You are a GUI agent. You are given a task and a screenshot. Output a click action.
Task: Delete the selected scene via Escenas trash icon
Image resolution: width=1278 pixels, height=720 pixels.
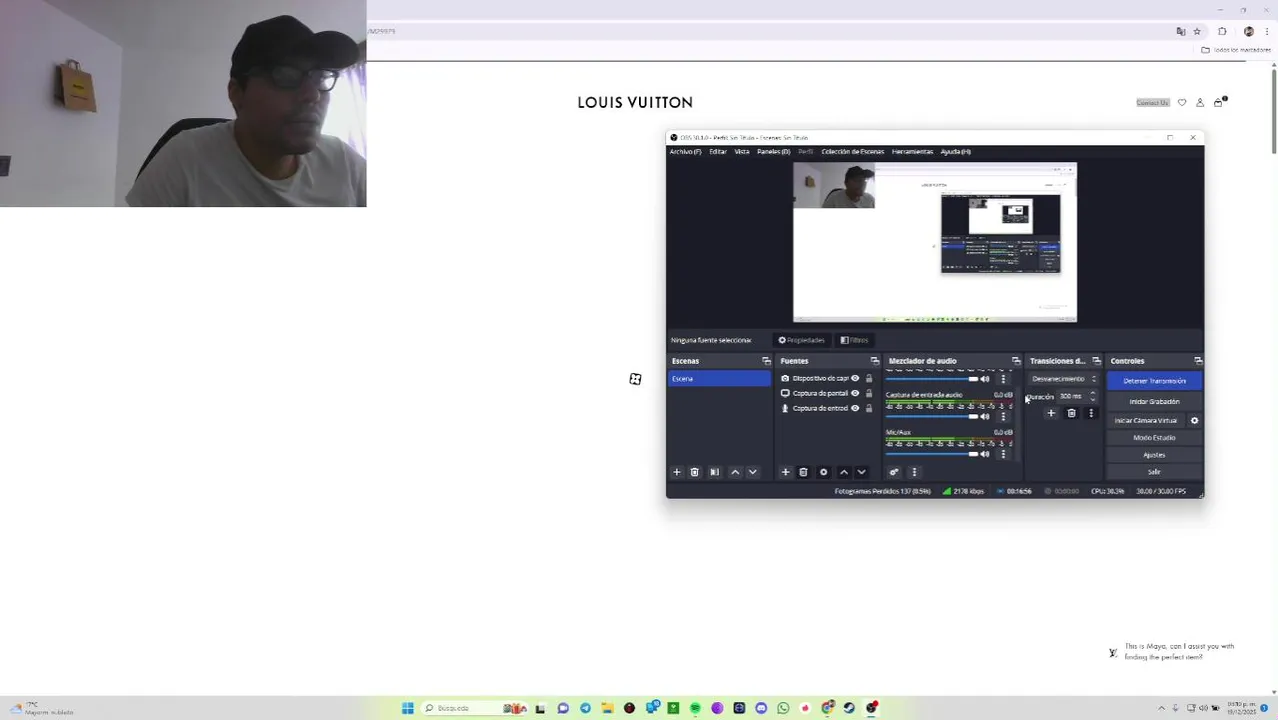(x=695, y=472)
